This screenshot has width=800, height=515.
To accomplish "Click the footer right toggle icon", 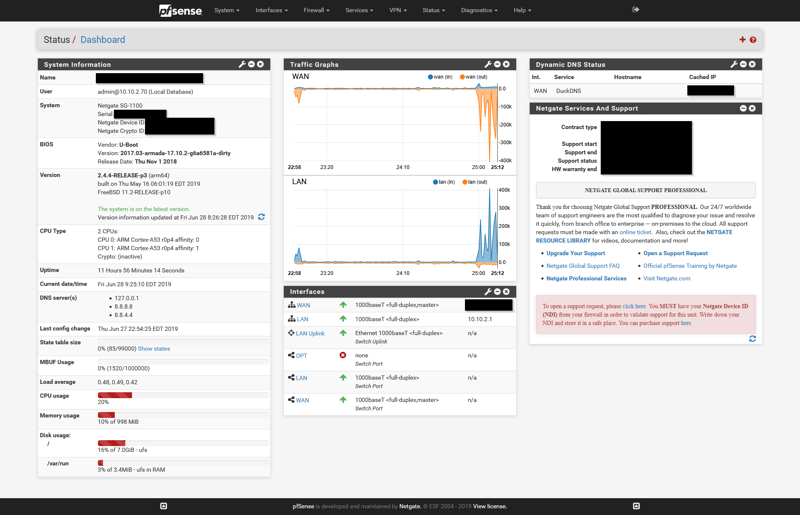I will 636,506.
